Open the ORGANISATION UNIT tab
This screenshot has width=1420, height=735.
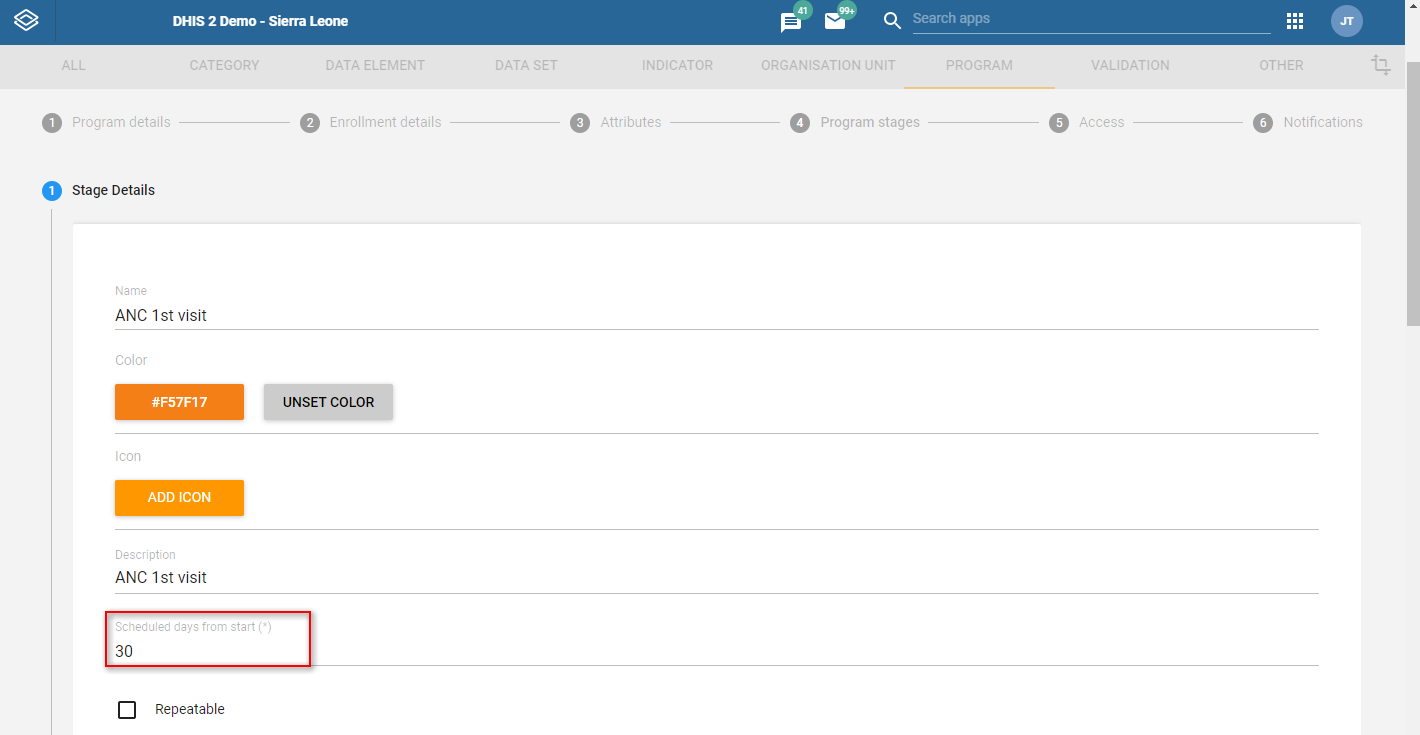[828, 65]
